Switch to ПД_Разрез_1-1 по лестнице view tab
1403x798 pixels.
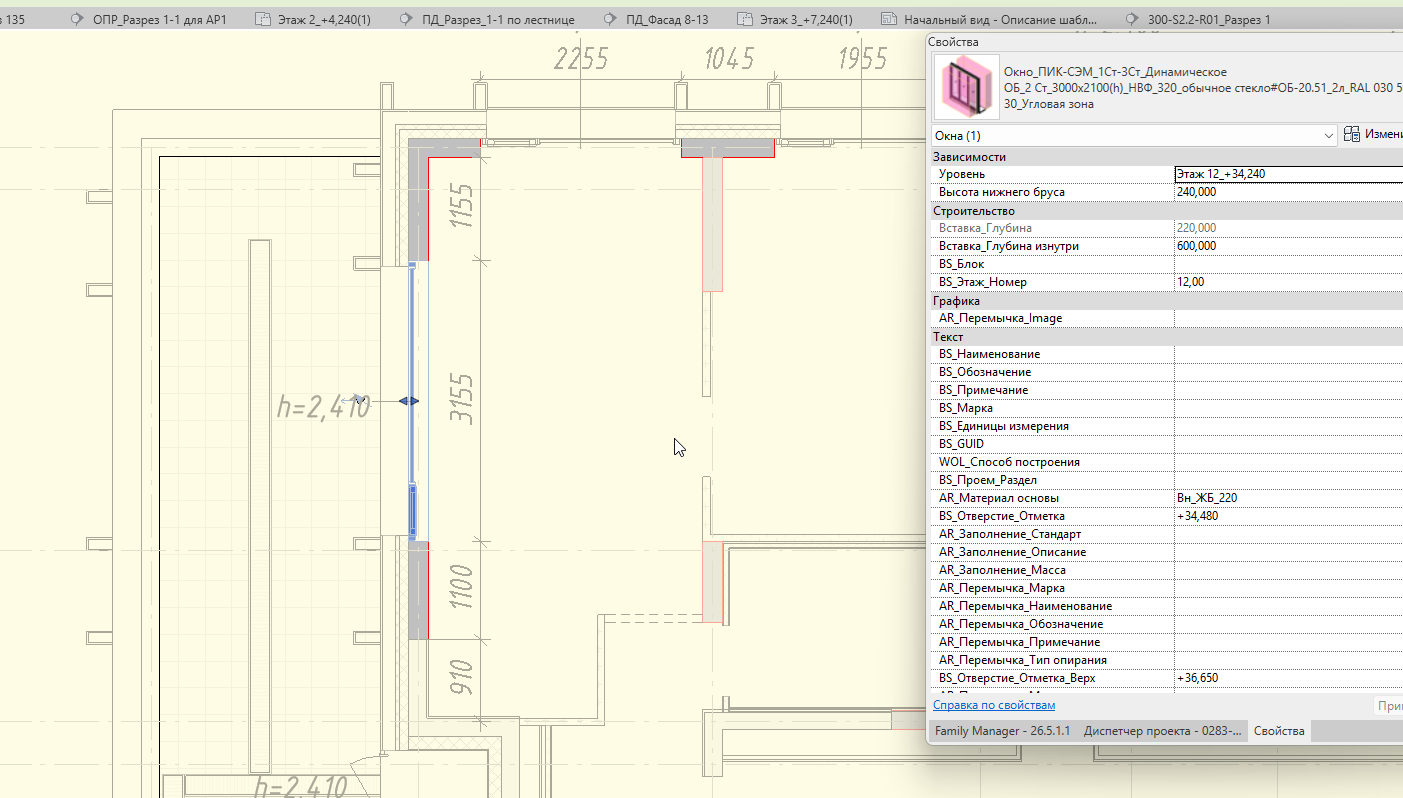coord(495,19)
